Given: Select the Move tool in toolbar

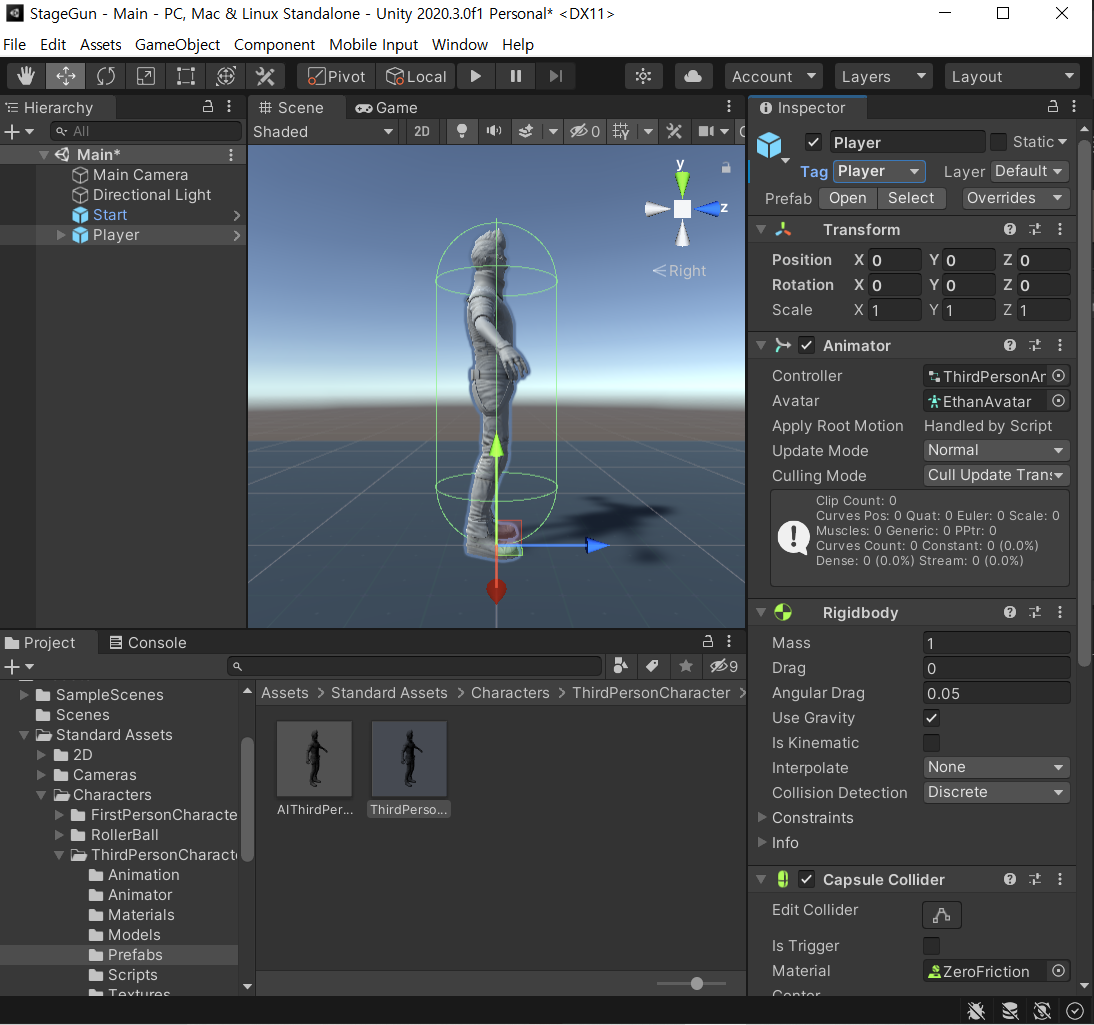Looking at the screenshot, I should click(66, 76).
